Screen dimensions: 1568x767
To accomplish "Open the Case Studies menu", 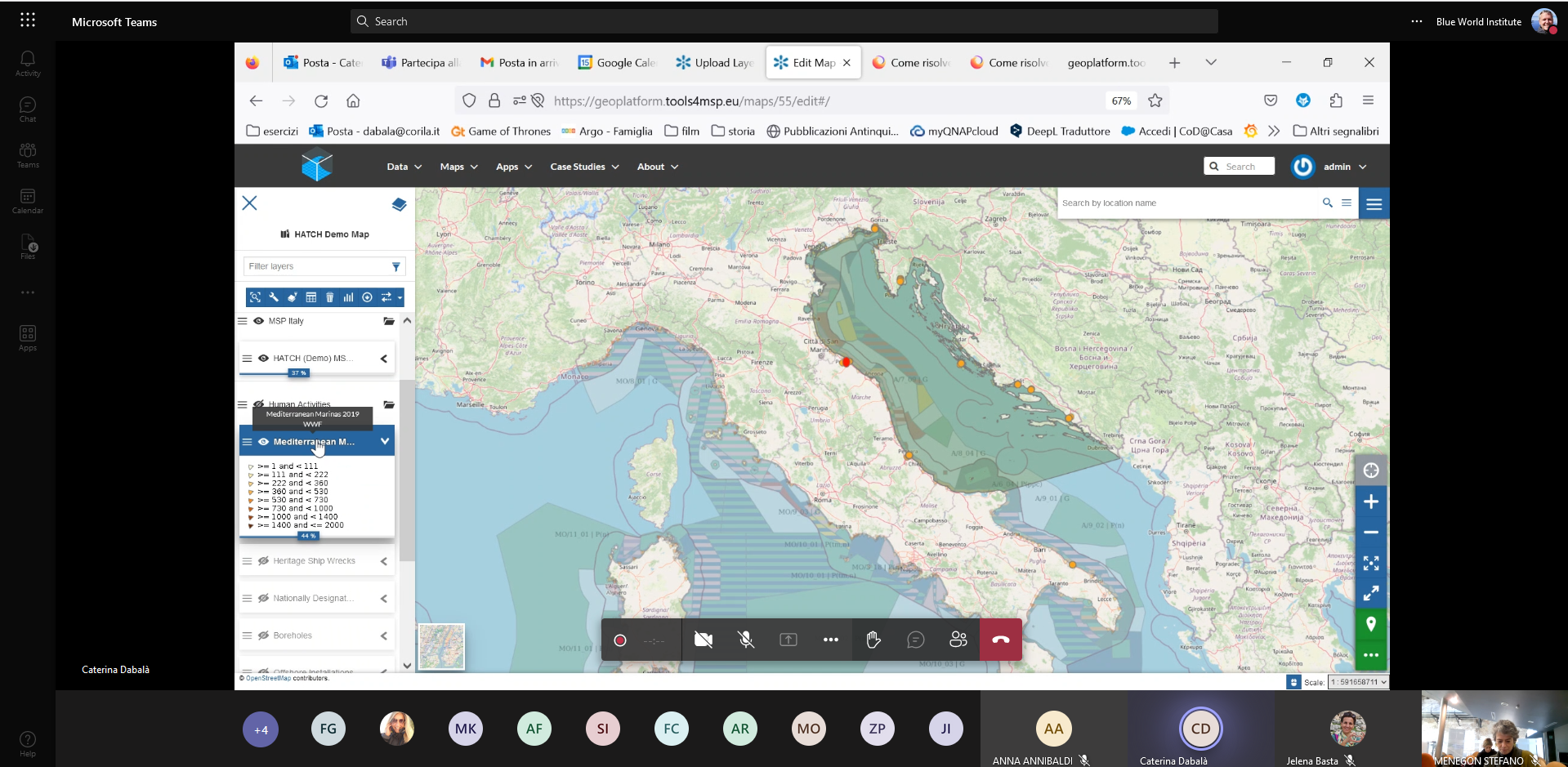I will pyautogui.click(x=584, y=167).
